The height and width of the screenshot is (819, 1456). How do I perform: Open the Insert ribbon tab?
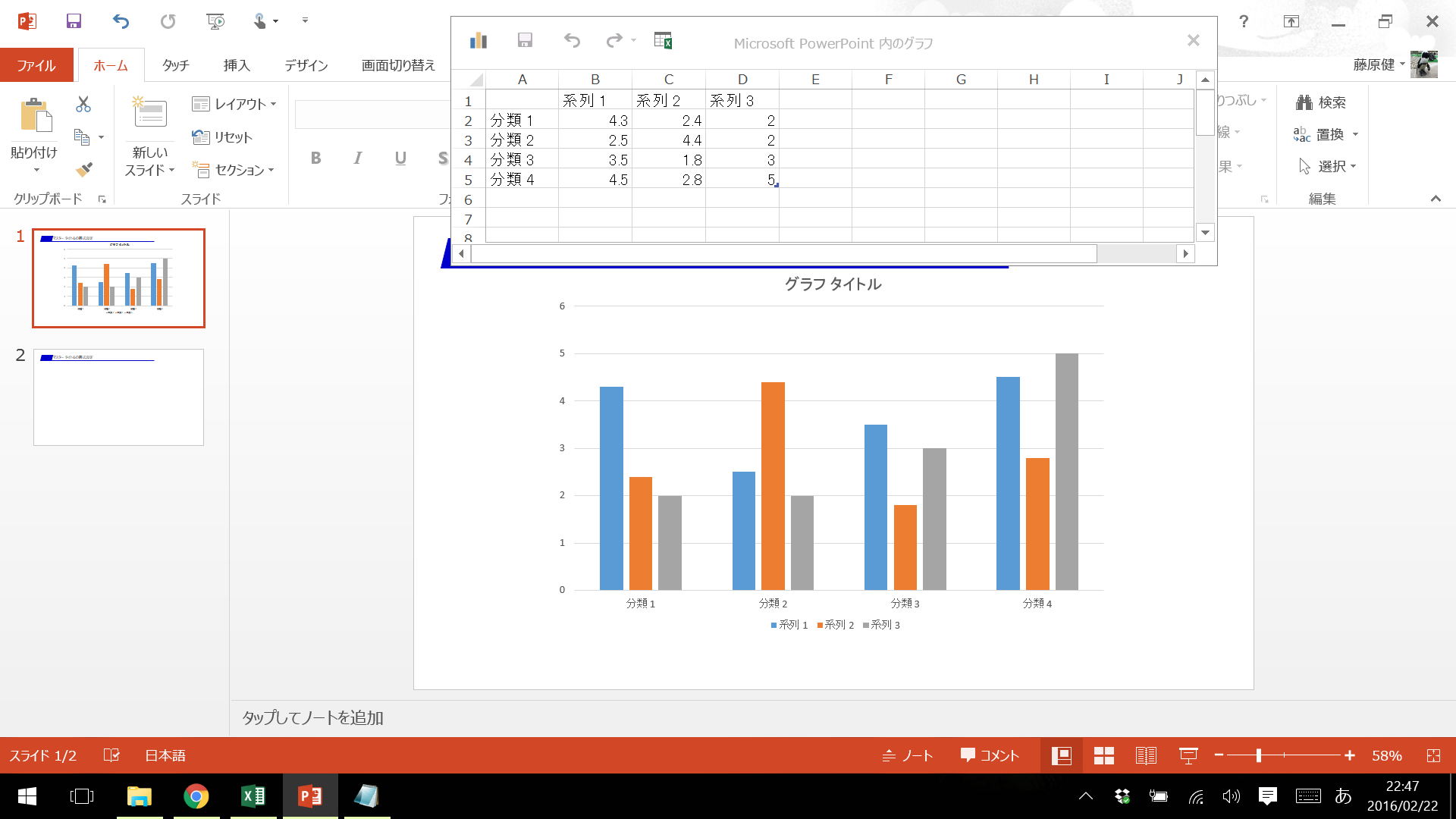click(x=236, y=65)
